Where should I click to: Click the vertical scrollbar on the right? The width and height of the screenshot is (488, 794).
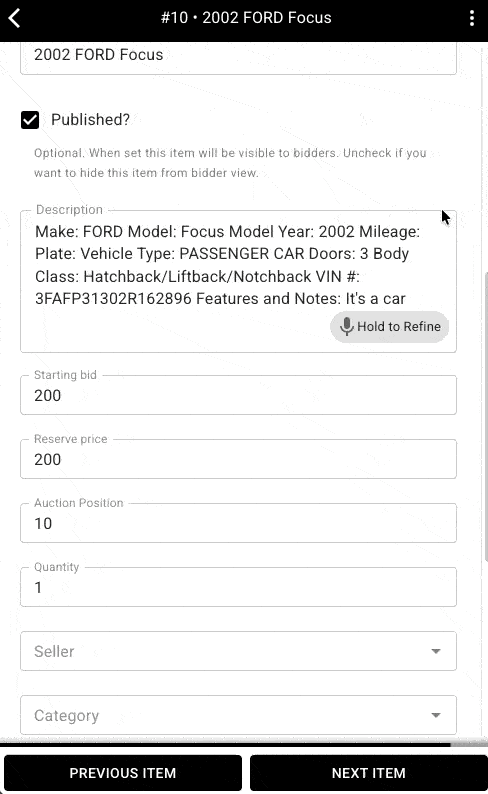pos(485,415)
